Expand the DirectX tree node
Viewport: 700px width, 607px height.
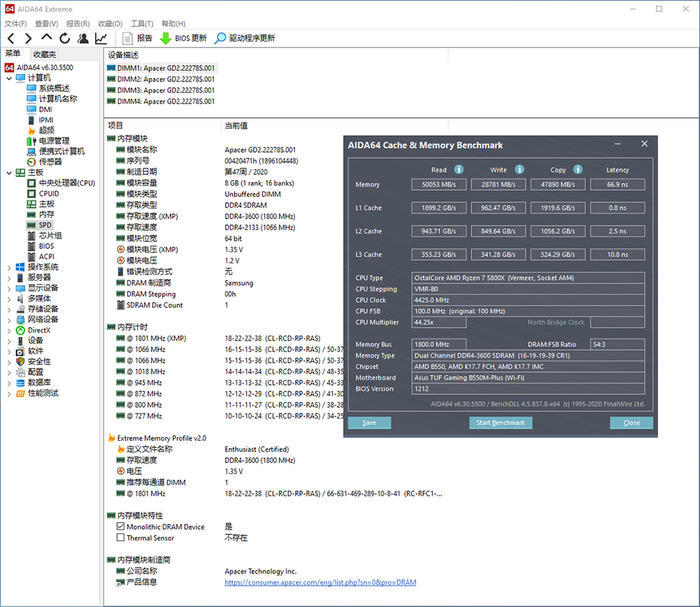(9, 330)
